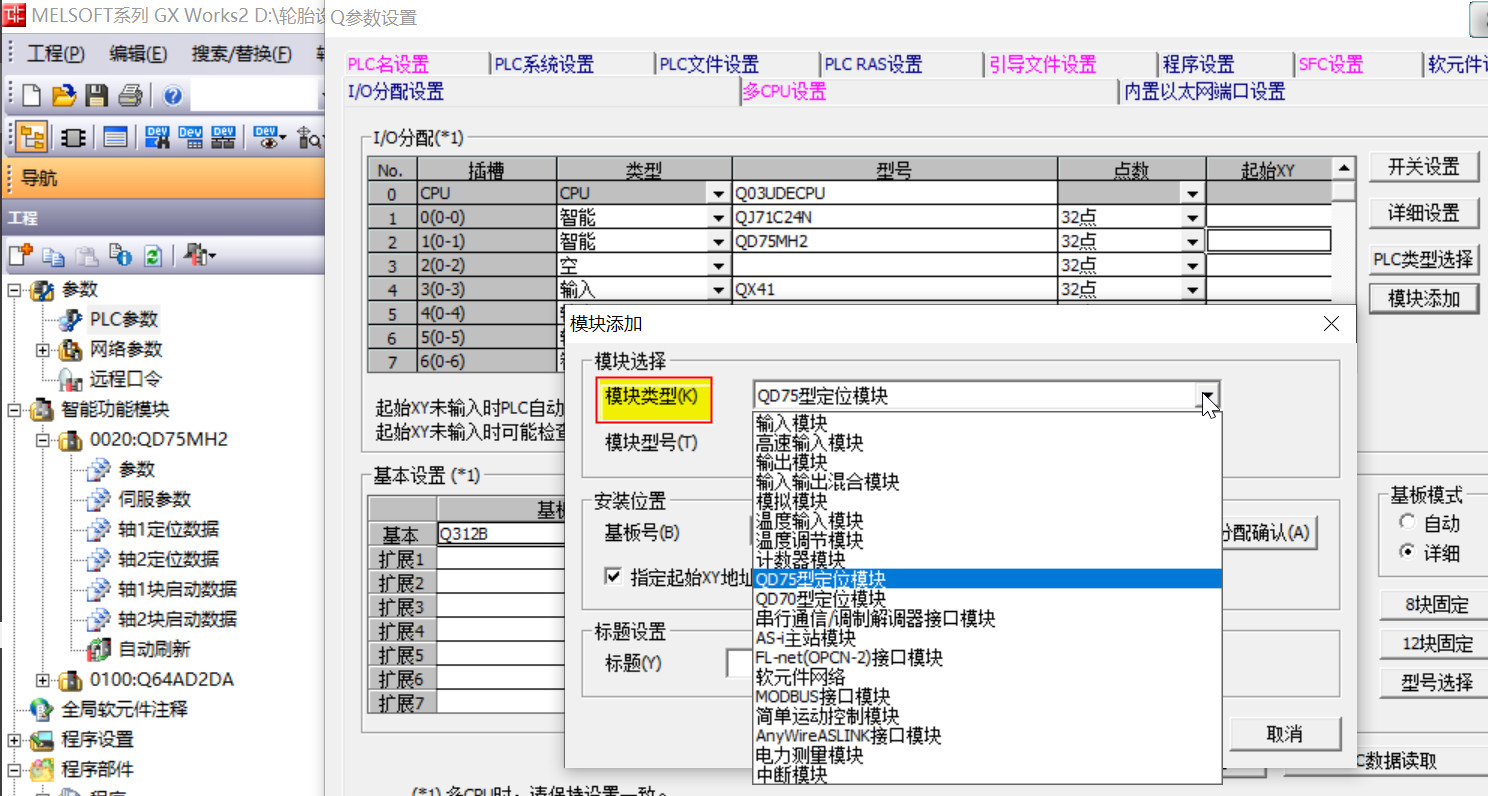Click the print icon in toolbar

[x=130, y=96]
